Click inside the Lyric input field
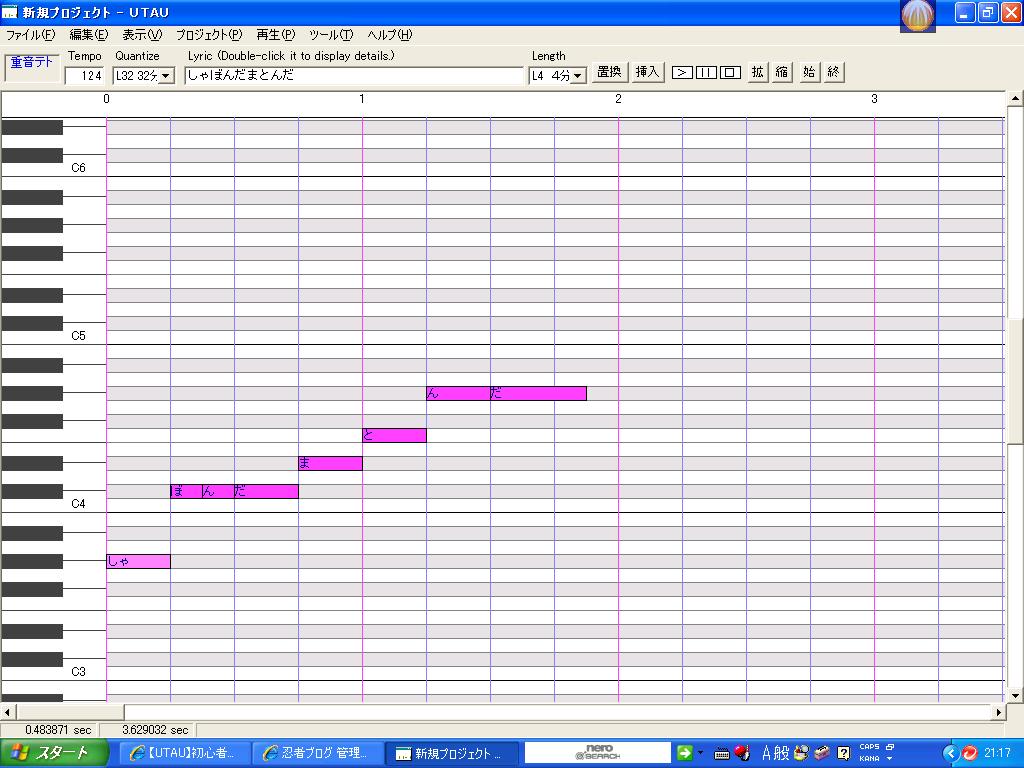This screenshot has height=768, width=1024. pos(354,76)
